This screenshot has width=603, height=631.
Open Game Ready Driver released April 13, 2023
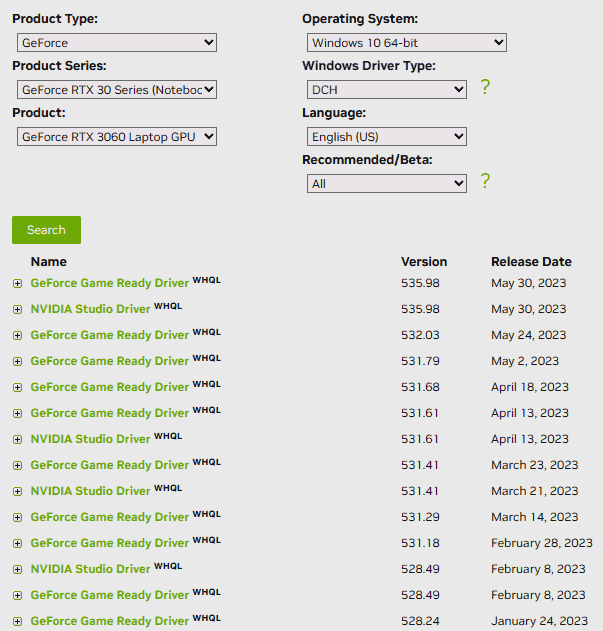point(109,413)
